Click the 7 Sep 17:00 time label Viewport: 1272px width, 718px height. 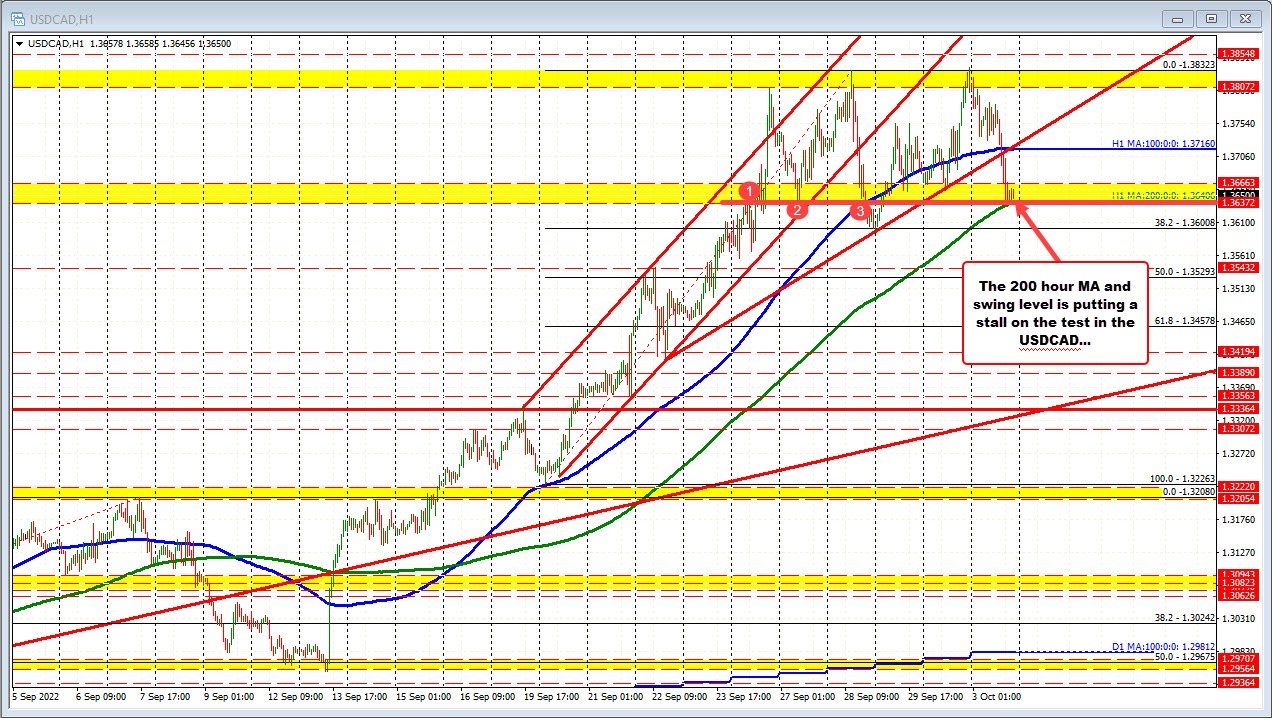pyautogui.click(x=167, y=697)
